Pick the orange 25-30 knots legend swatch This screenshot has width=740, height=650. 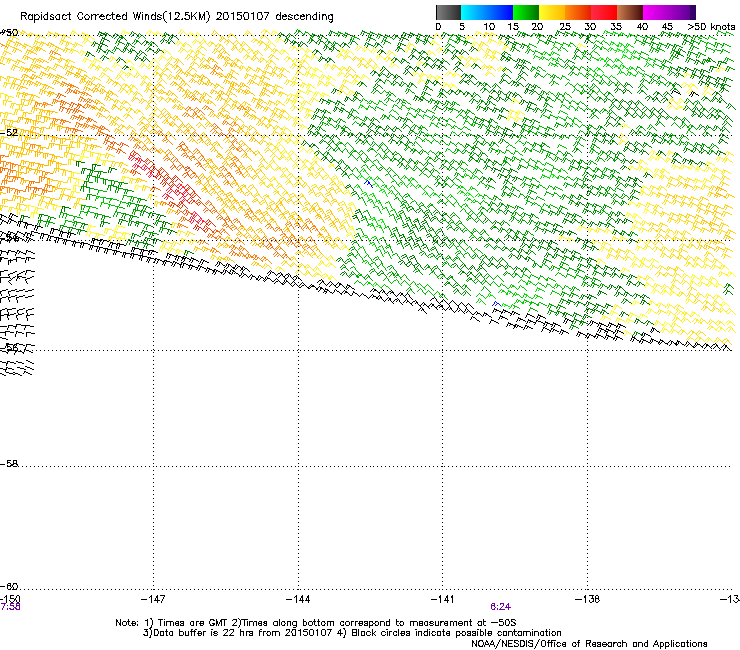[x=578, y=12]
